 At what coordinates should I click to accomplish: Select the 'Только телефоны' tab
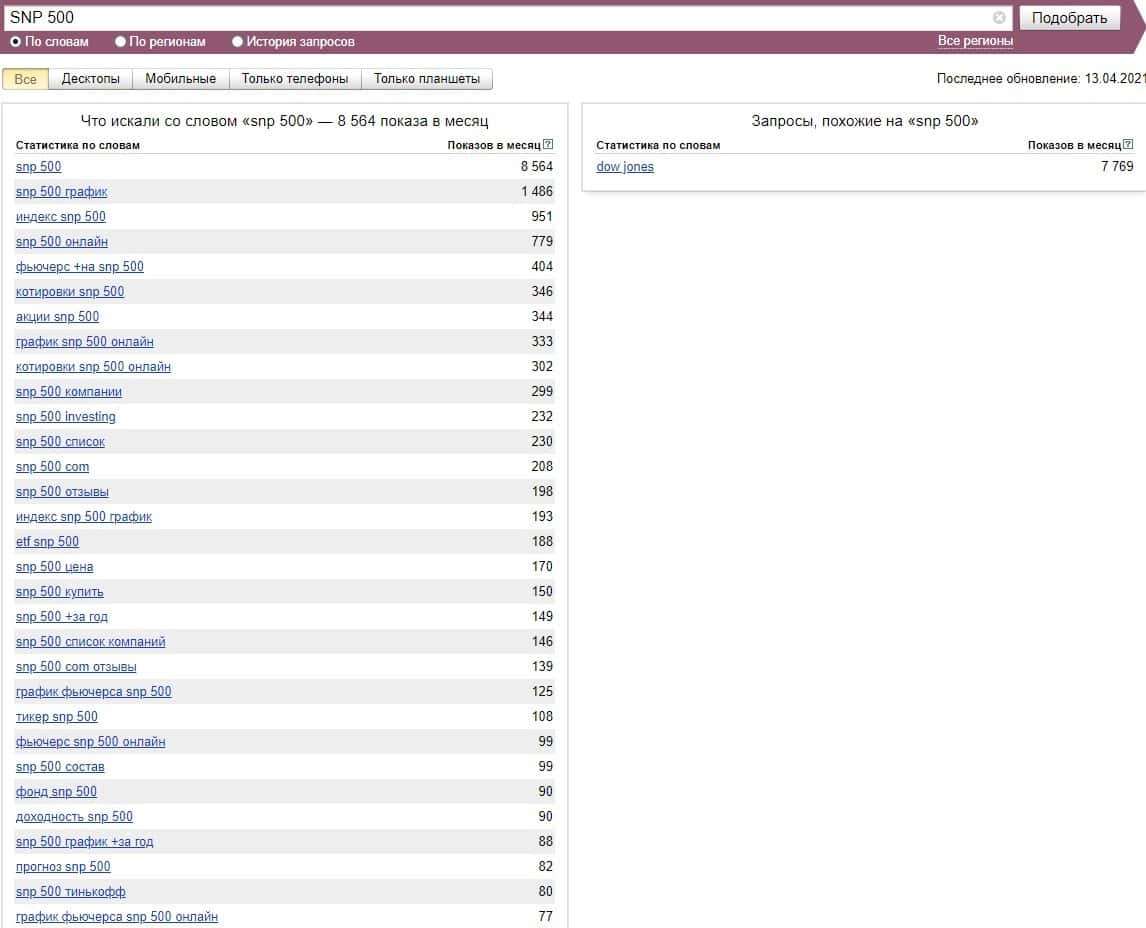[295, 79]
